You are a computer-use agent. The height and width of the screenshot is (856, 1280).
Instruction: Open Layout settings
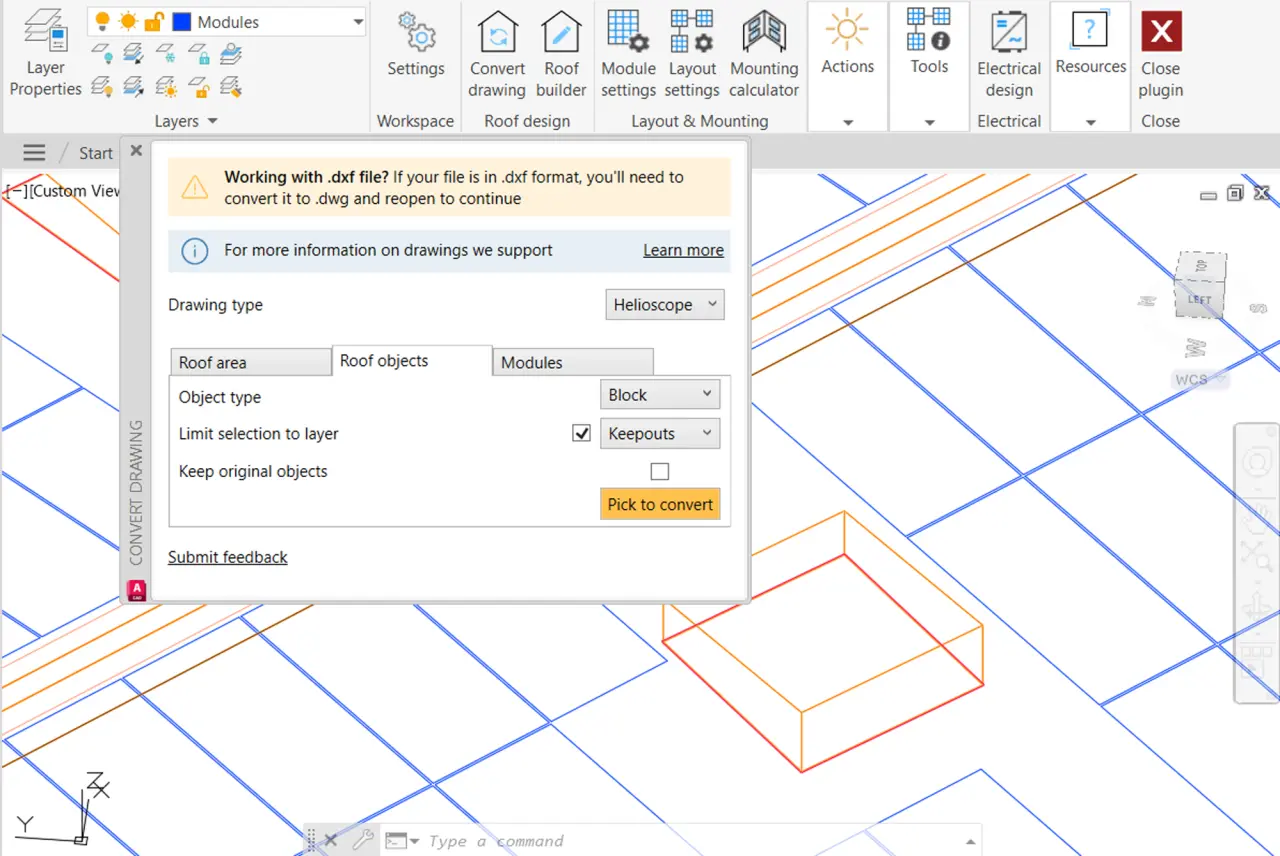(692, 54)
